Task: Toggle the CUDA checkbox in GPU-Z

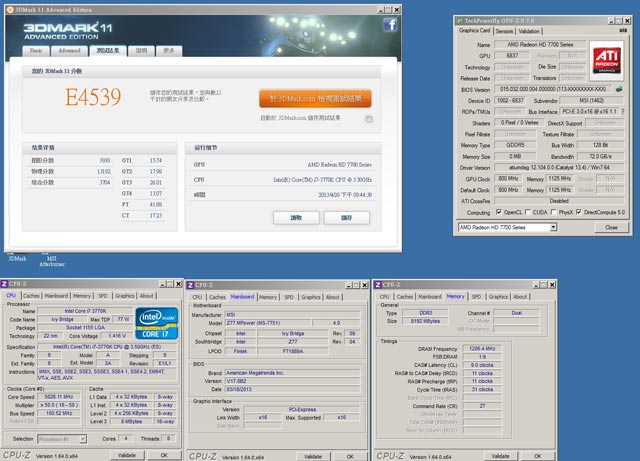Action: click(x=528, y=212)
